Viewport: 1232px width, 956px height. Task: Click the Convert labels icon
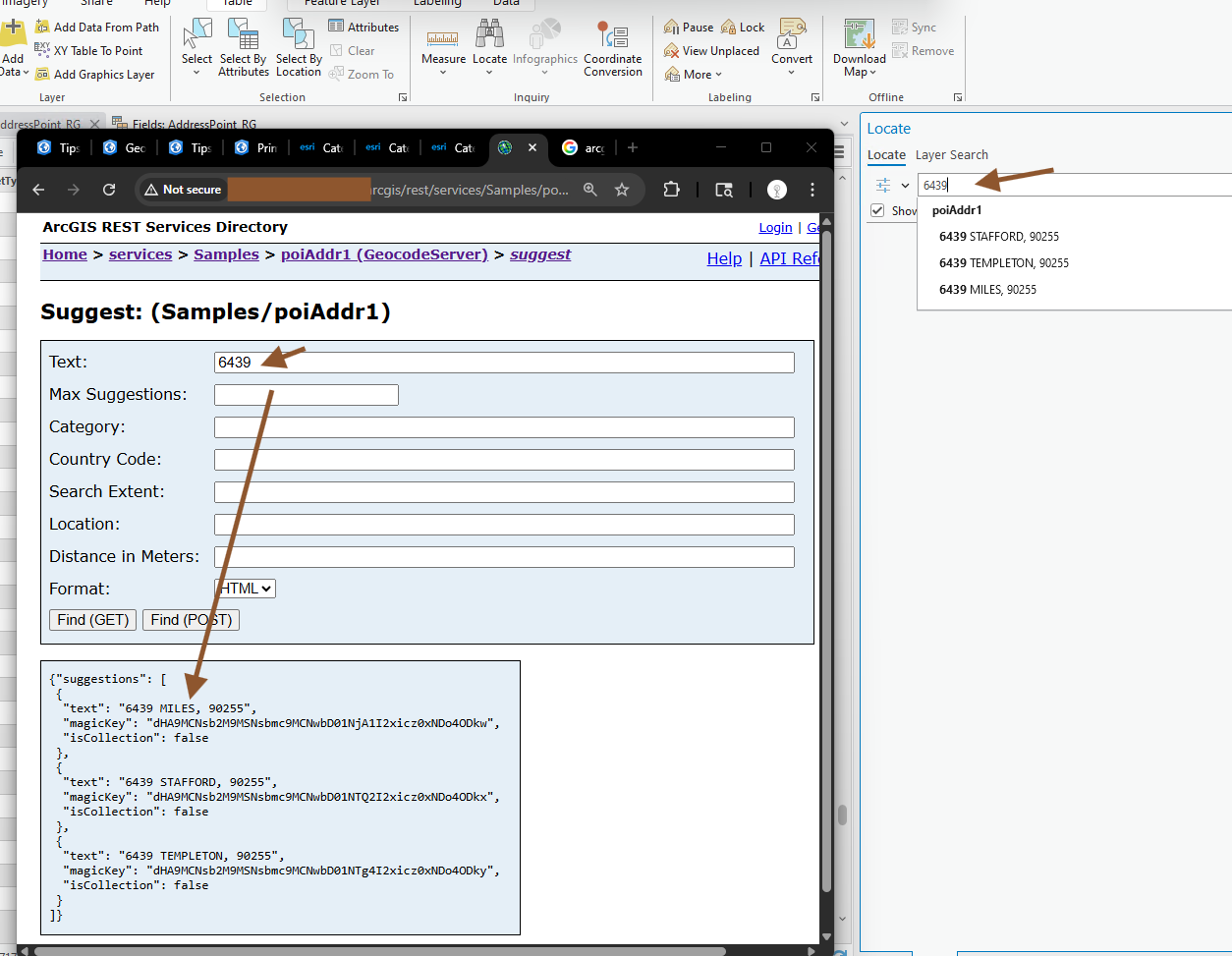[792, 33]
